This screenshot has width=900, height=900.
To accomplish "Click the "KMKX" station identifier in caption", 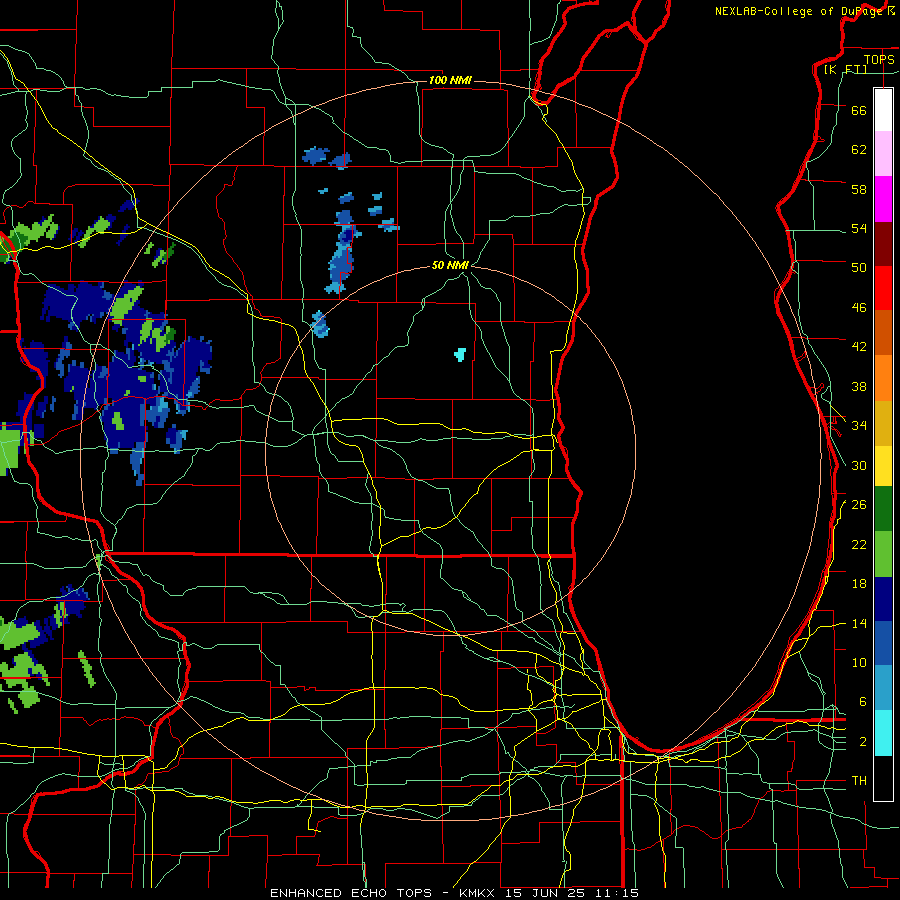I will pos(479,893).
